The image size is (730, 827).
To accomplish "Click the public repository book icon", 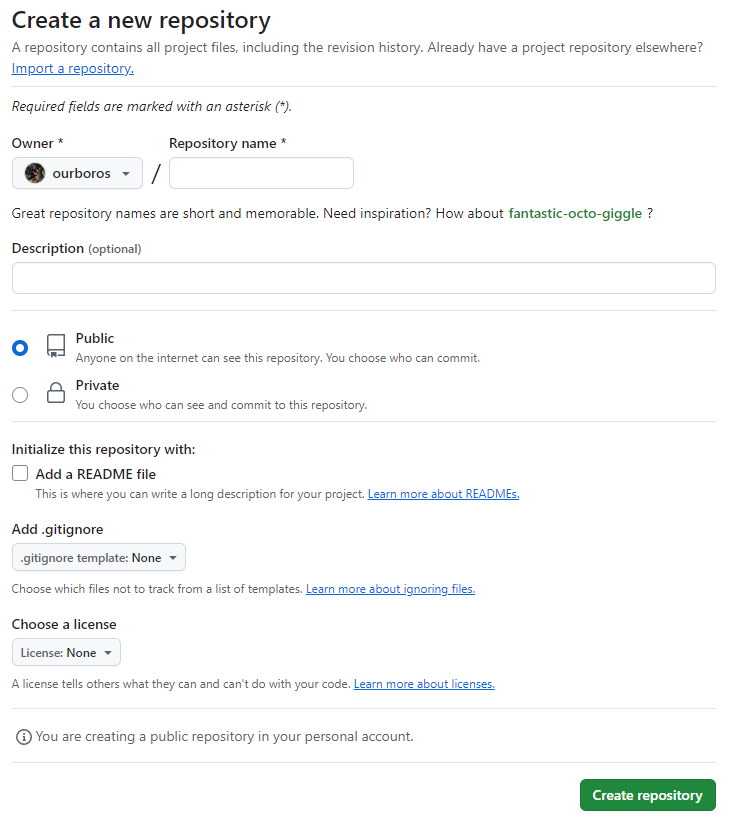I will 56,347.
